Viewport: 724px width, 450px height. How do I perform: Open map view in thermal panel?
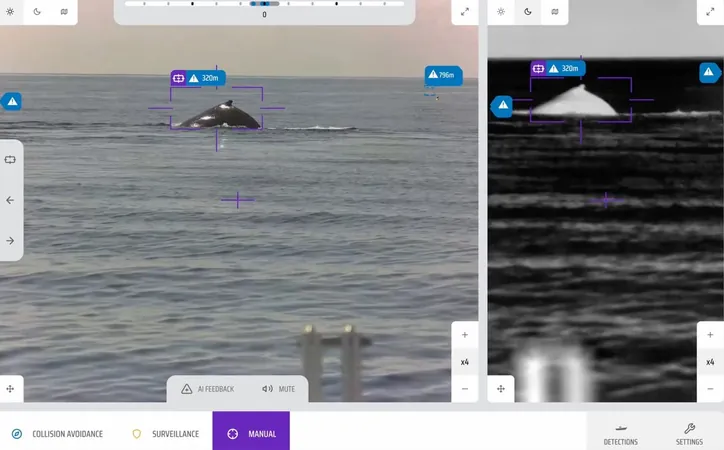(x=555, y=12)
